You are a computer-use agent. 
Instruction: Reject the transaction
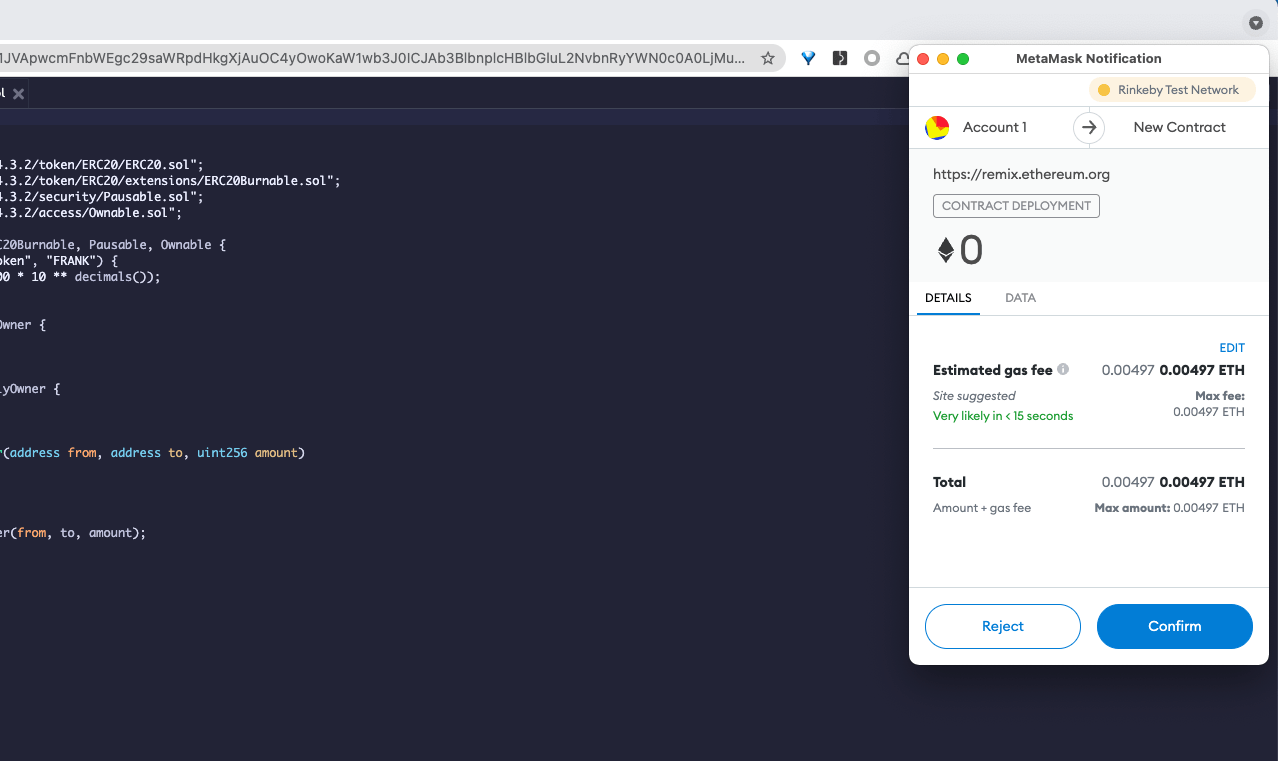(x=1002, y=626)
